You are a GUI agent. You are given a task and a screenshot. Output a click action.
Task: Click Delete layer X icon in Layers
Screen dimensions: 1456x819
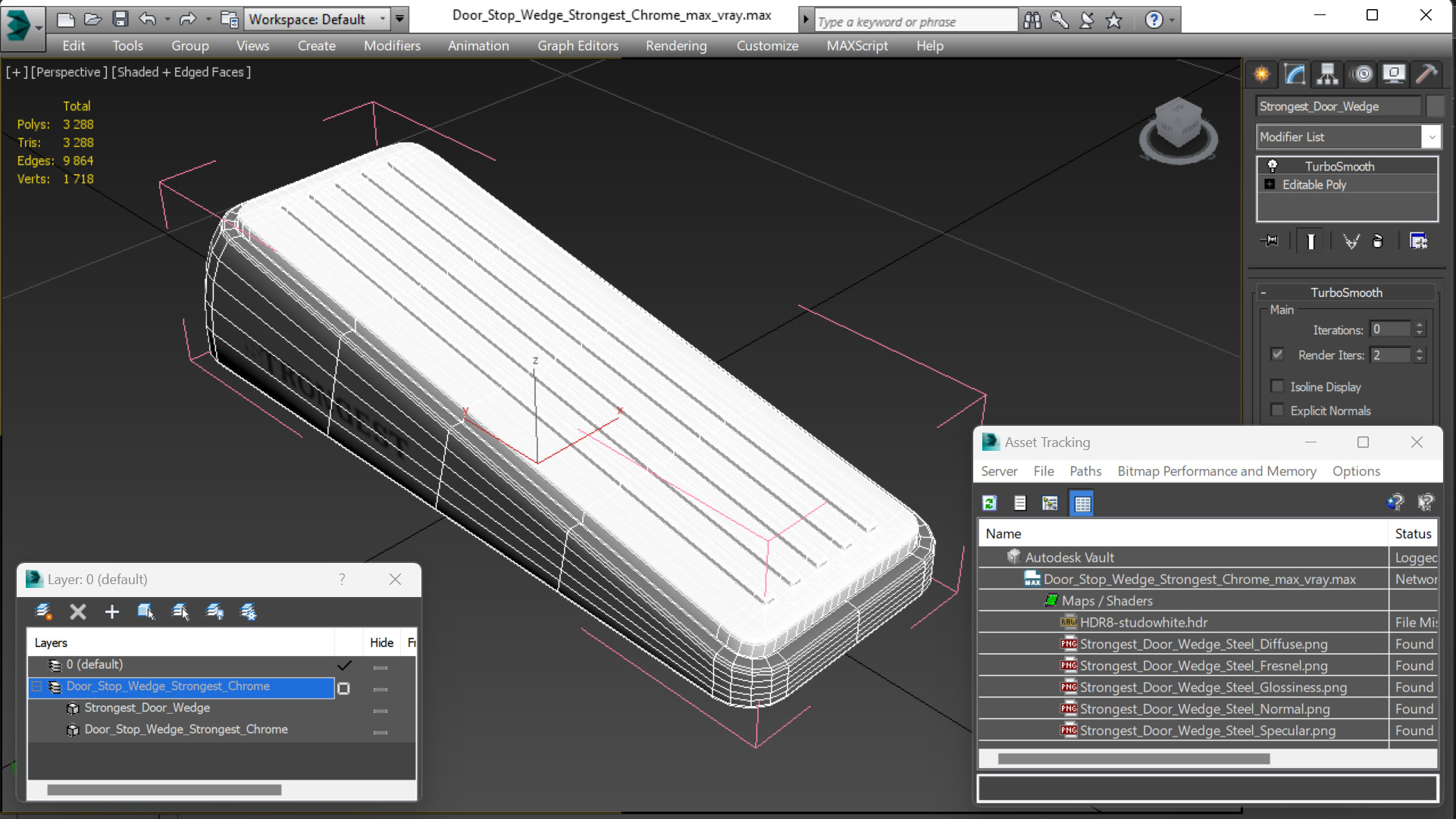[77, 611]
